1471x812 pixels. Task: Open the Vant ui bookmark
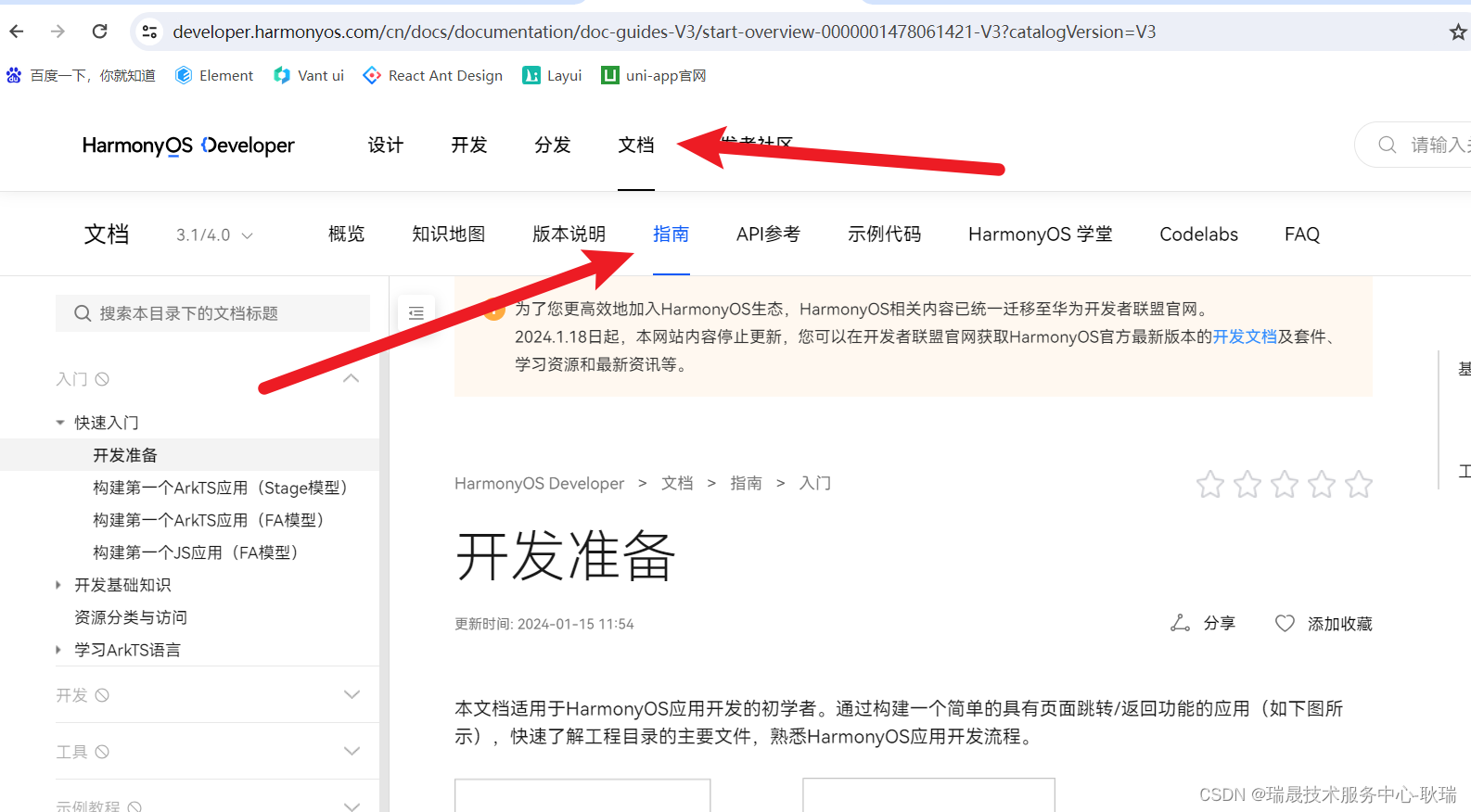click(x=309, y=75)
